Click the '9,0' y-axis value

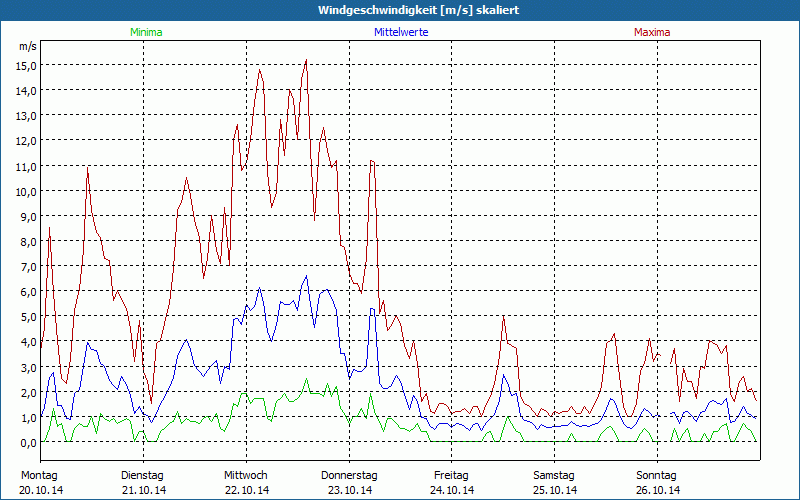tap(30, 216)
